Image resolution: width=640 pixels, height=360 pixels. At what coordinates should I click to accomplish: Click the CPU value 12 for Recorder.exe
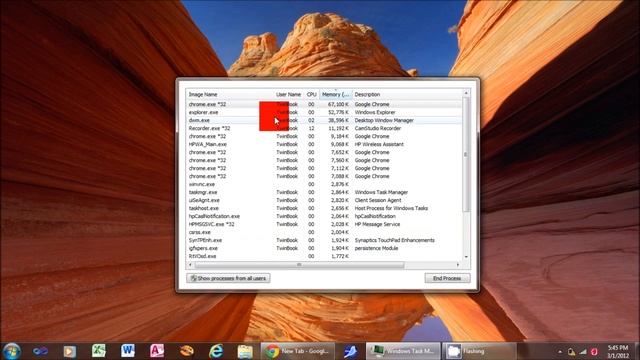(311, 128)
